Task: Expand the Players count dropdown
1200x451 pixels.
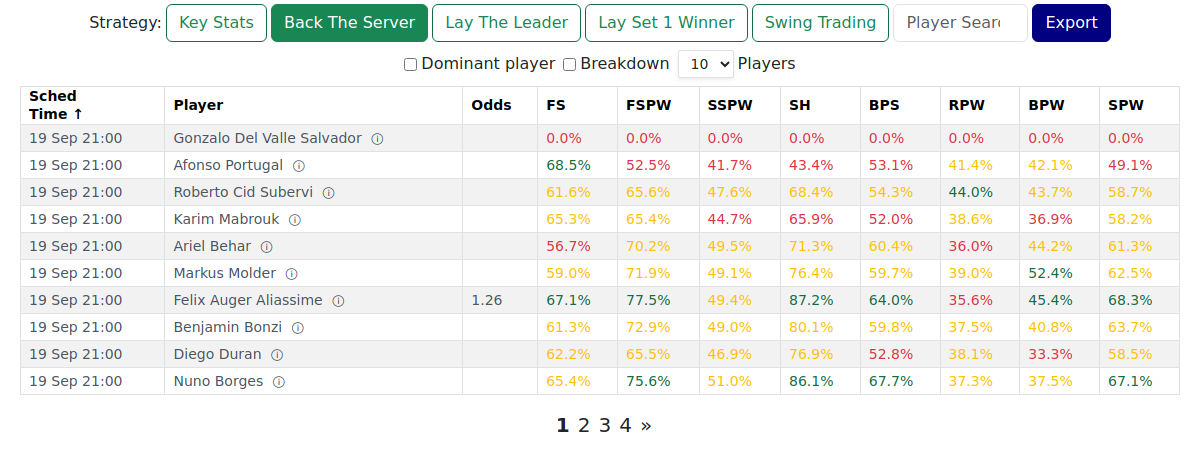Action: coord(705,64)
